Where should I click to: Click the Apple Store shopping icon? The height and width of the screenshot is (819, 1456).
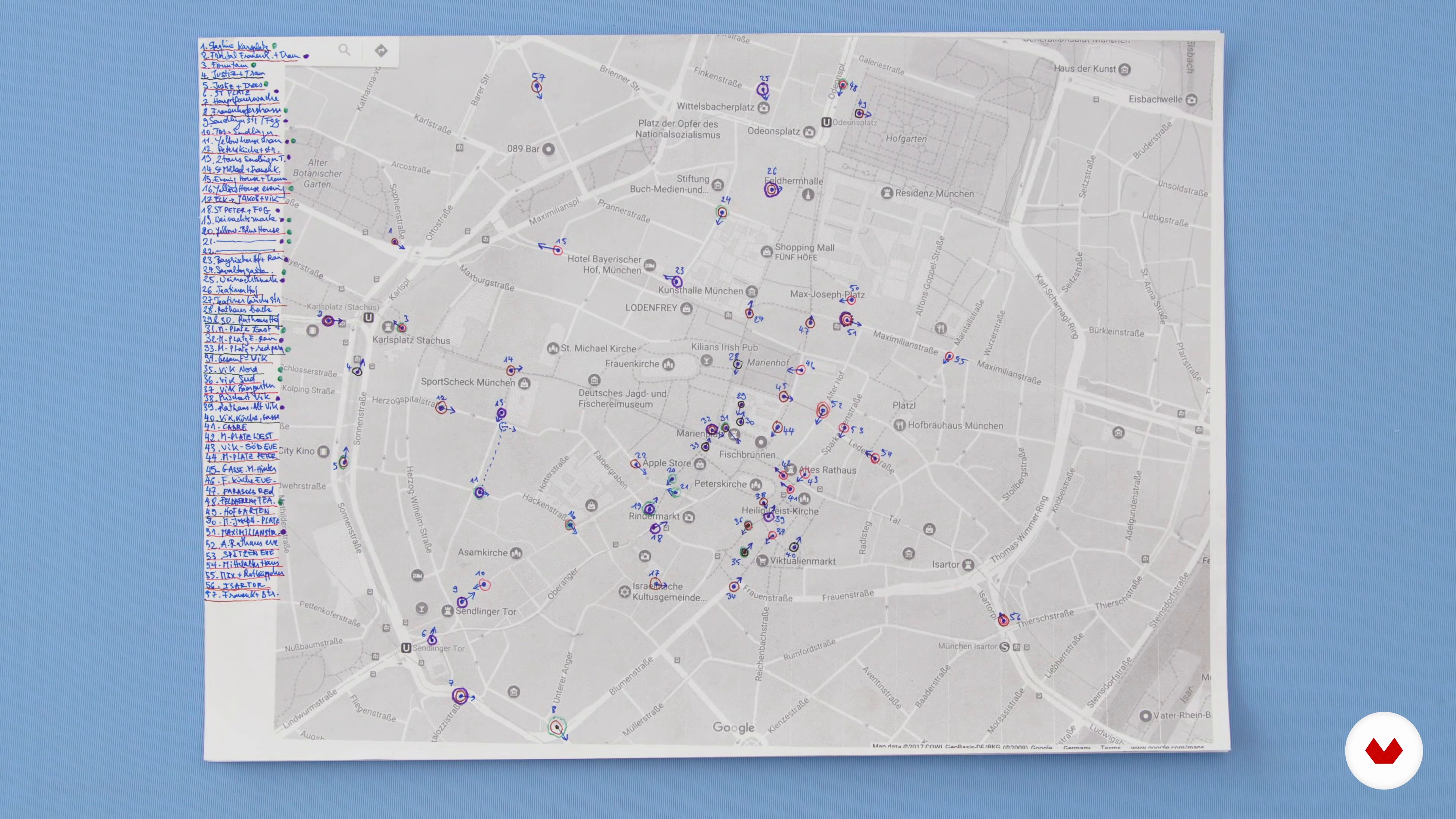700,464
